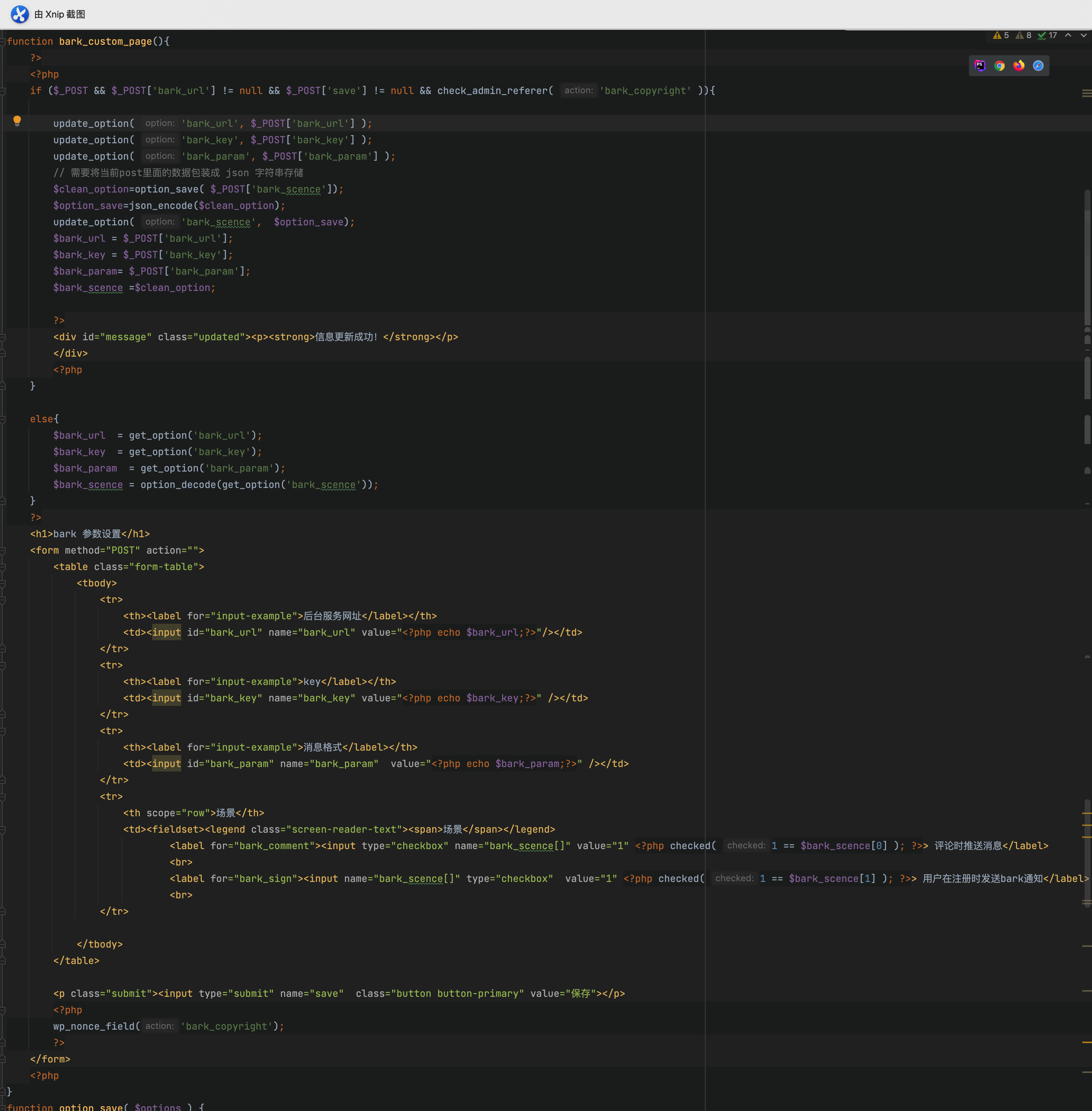Click the Xnip app icon in title bar
The image size is (1092, 1111).
coord(19,14)
